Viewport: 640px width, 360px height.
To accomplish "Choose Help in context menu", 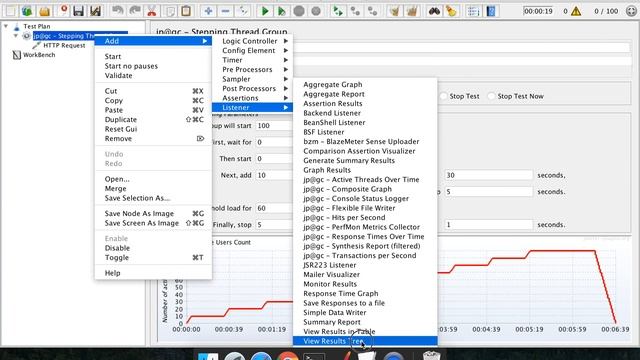I will coord(153,273).
